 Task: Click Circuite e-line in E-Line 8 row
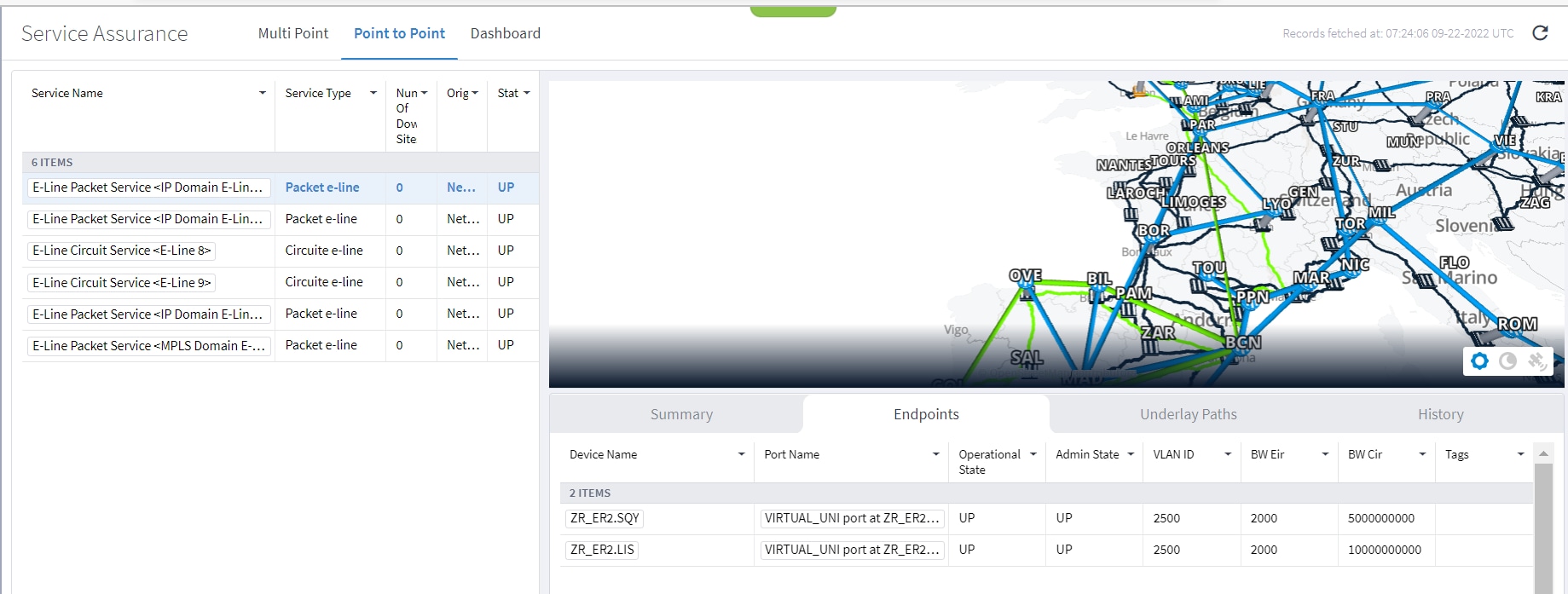pos(324,251)
